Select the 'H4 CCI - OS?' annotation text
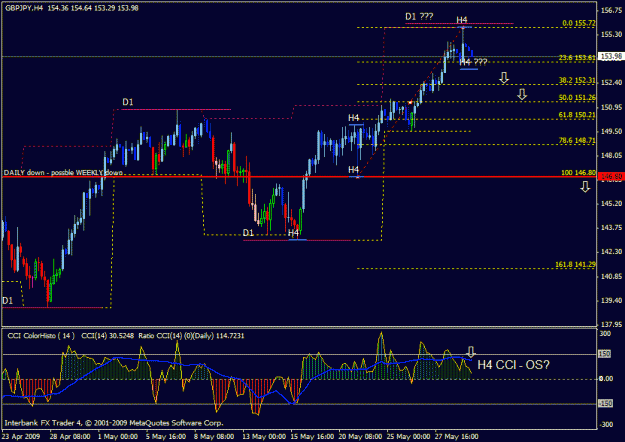Viewport: 625px width, 442px height. pyautogui.click(x=513, y=365)
